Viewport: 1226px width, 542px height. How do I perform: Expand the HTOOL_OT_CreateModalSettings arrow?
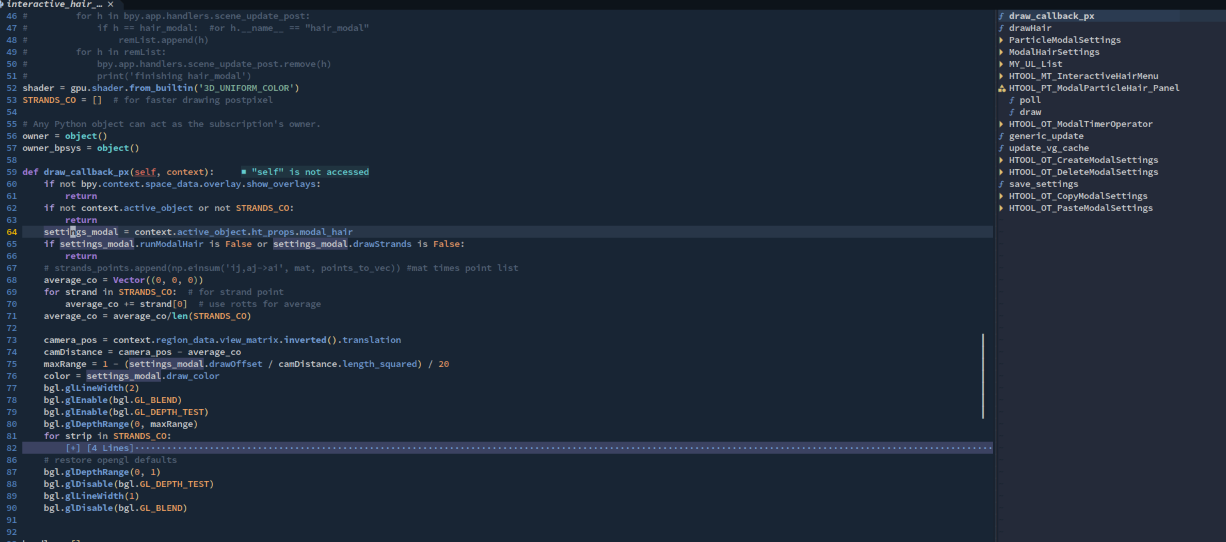click(1002, 160)
